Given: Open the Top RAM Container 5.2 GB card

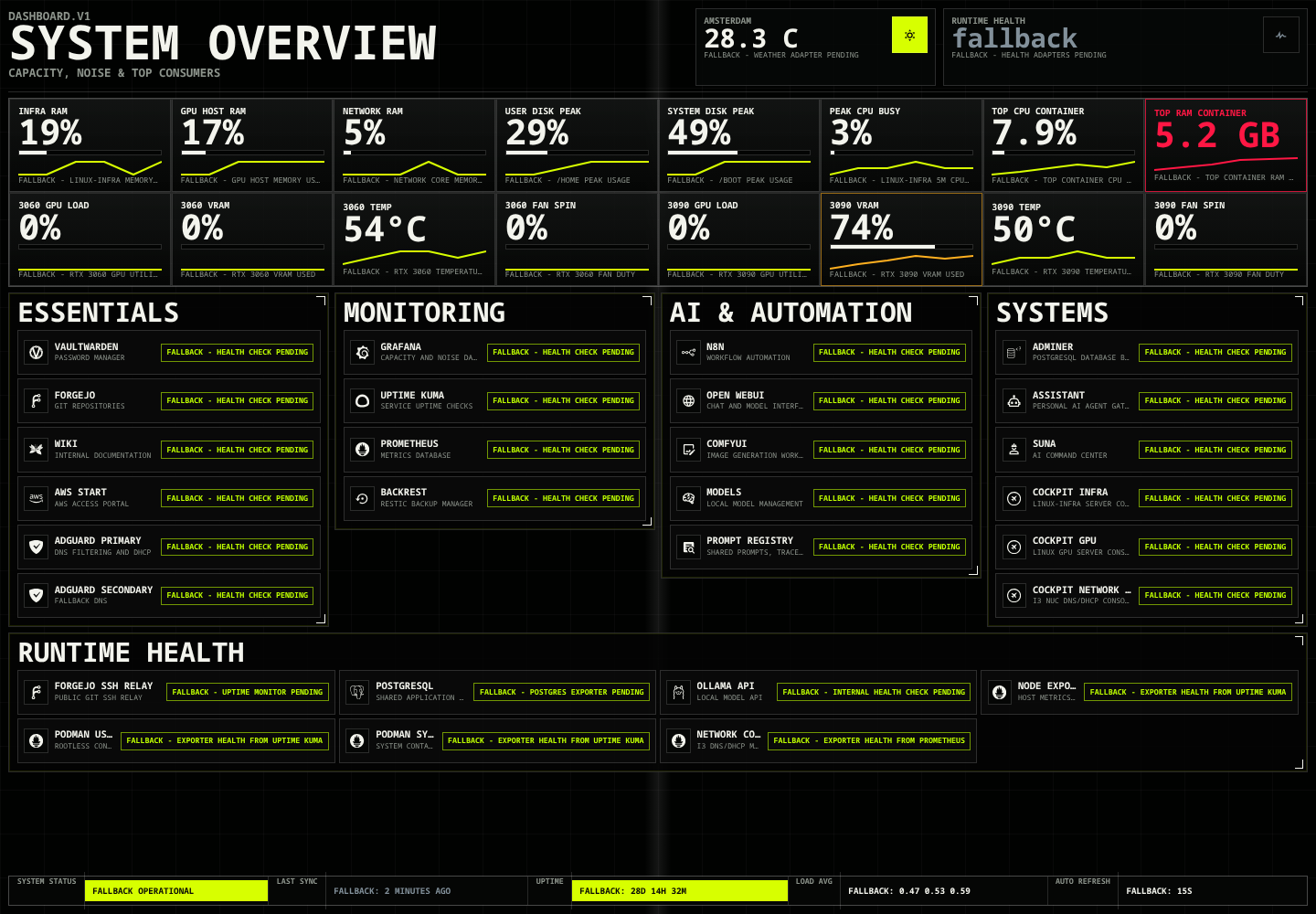Looking at the screenshot, I should [x=1226, y=145].
